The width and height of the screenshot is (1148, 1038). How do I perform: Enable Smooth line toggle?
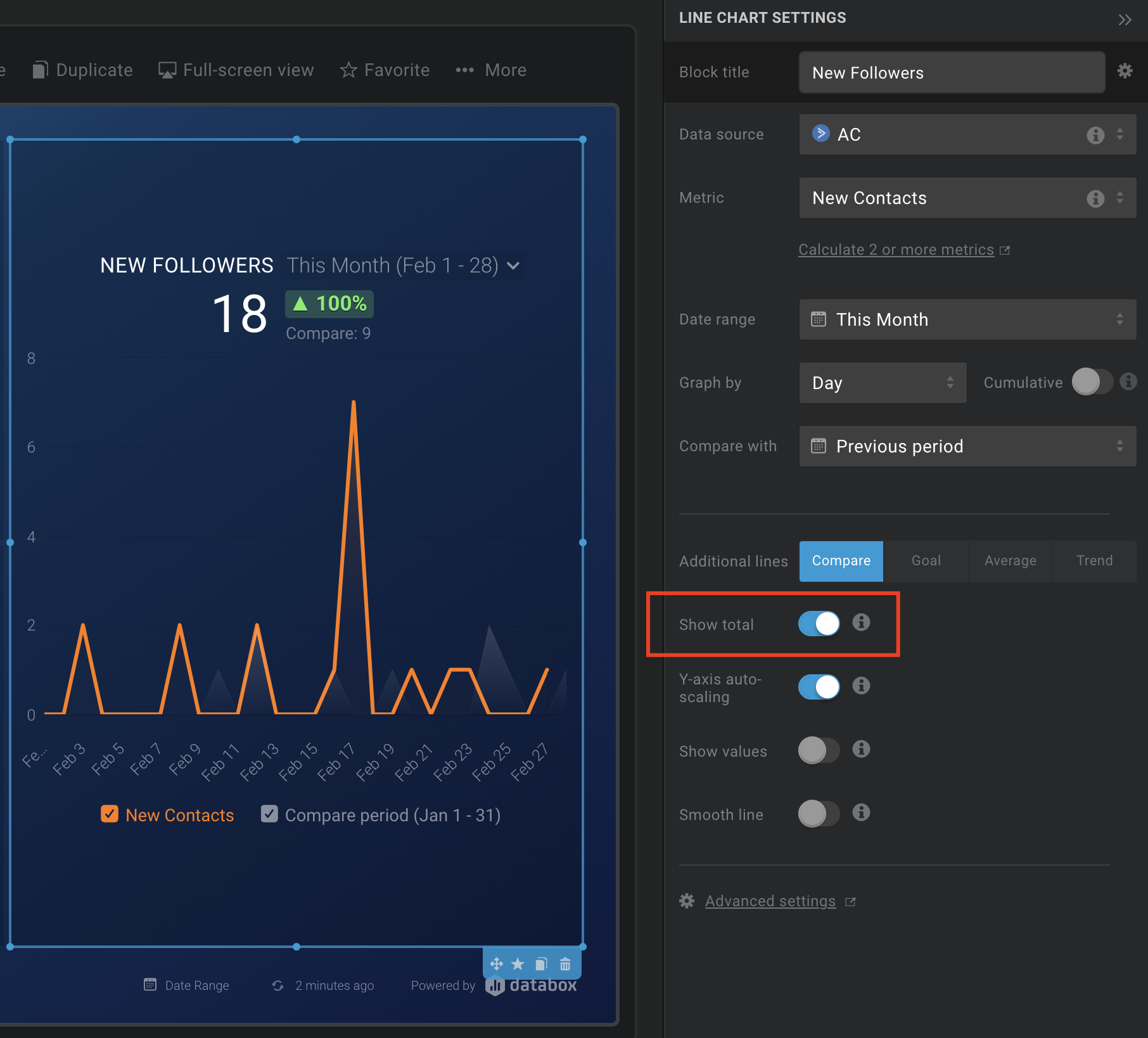click(x=819, y=814)
